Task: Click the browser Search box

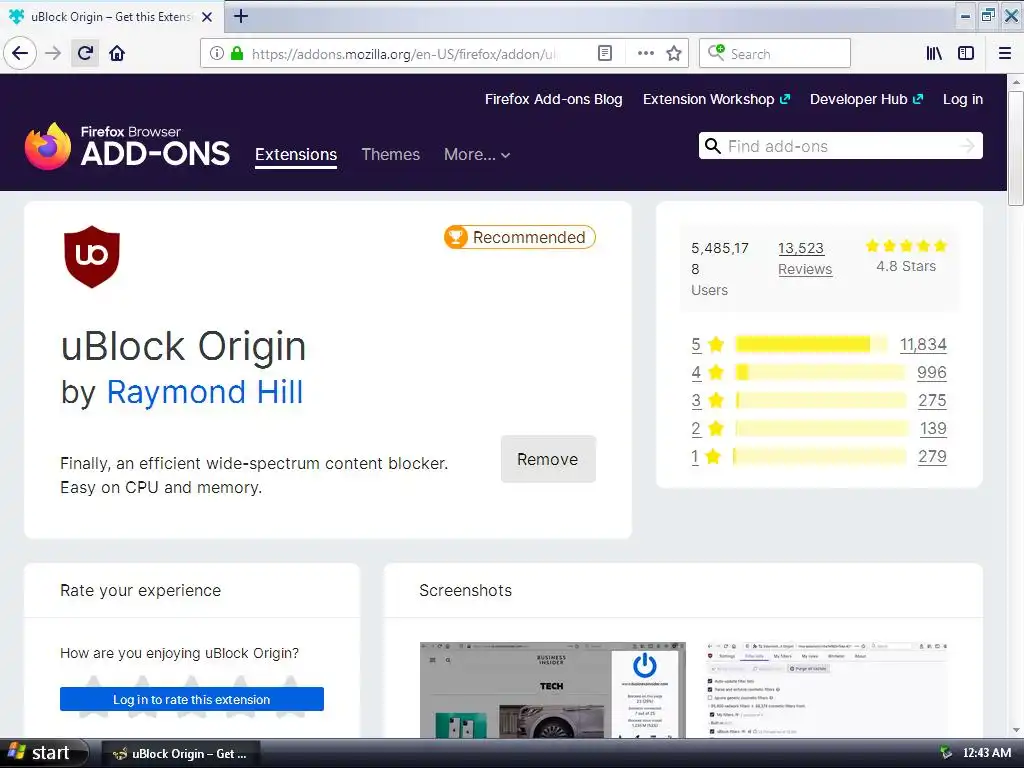Action: click(775, 54)
